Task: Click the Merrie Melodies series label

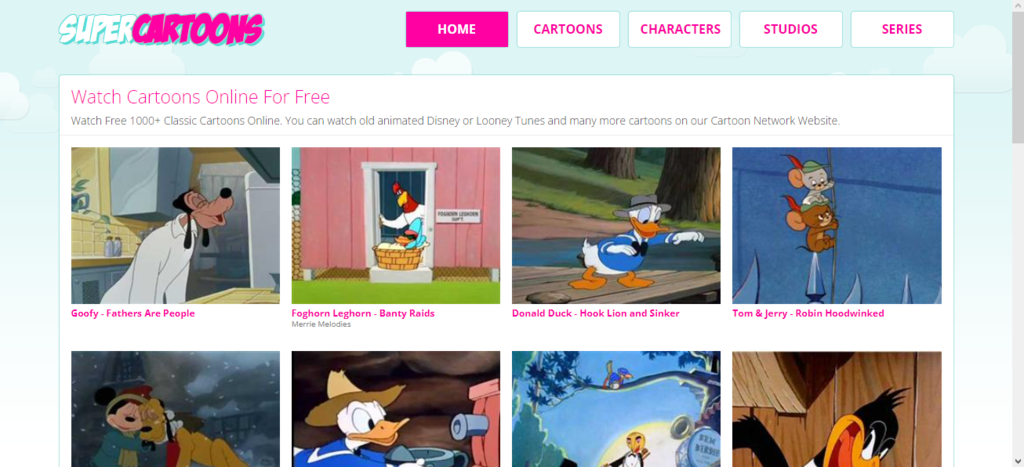Action: (321, 325)
